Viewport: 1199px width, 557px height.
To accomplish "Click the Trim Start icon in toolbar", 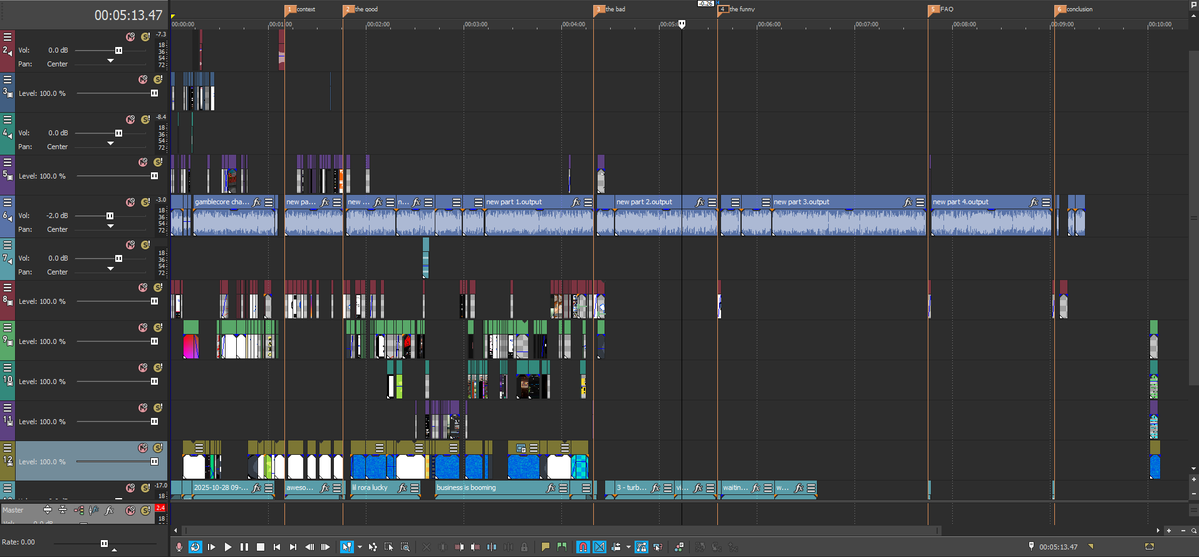I will point(459,547).
